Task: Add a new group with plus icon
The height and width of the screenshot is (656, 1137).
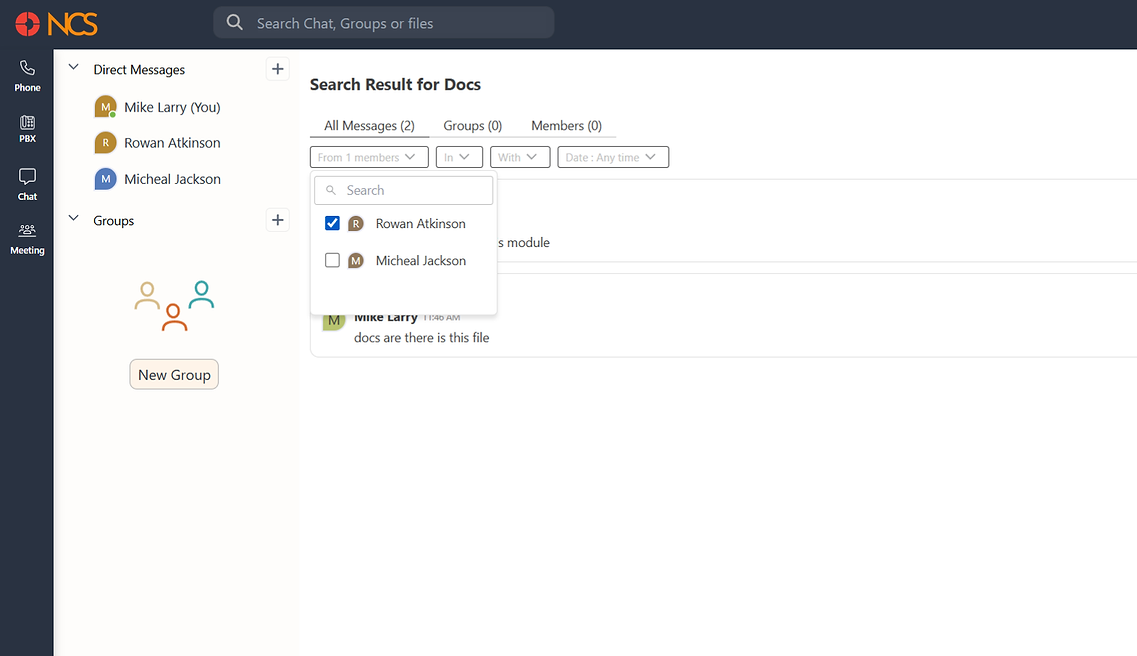Action: tap(277, 220)
